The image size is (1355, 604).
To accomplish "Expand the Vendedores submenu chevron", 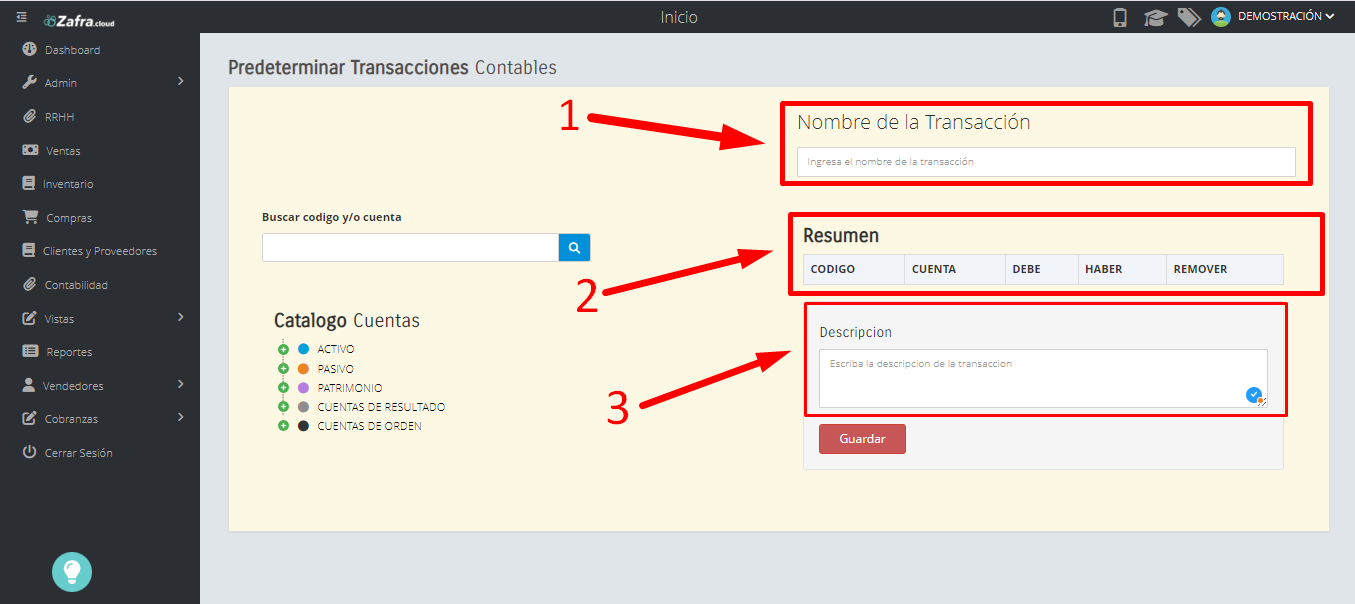I will coord(181,384).
